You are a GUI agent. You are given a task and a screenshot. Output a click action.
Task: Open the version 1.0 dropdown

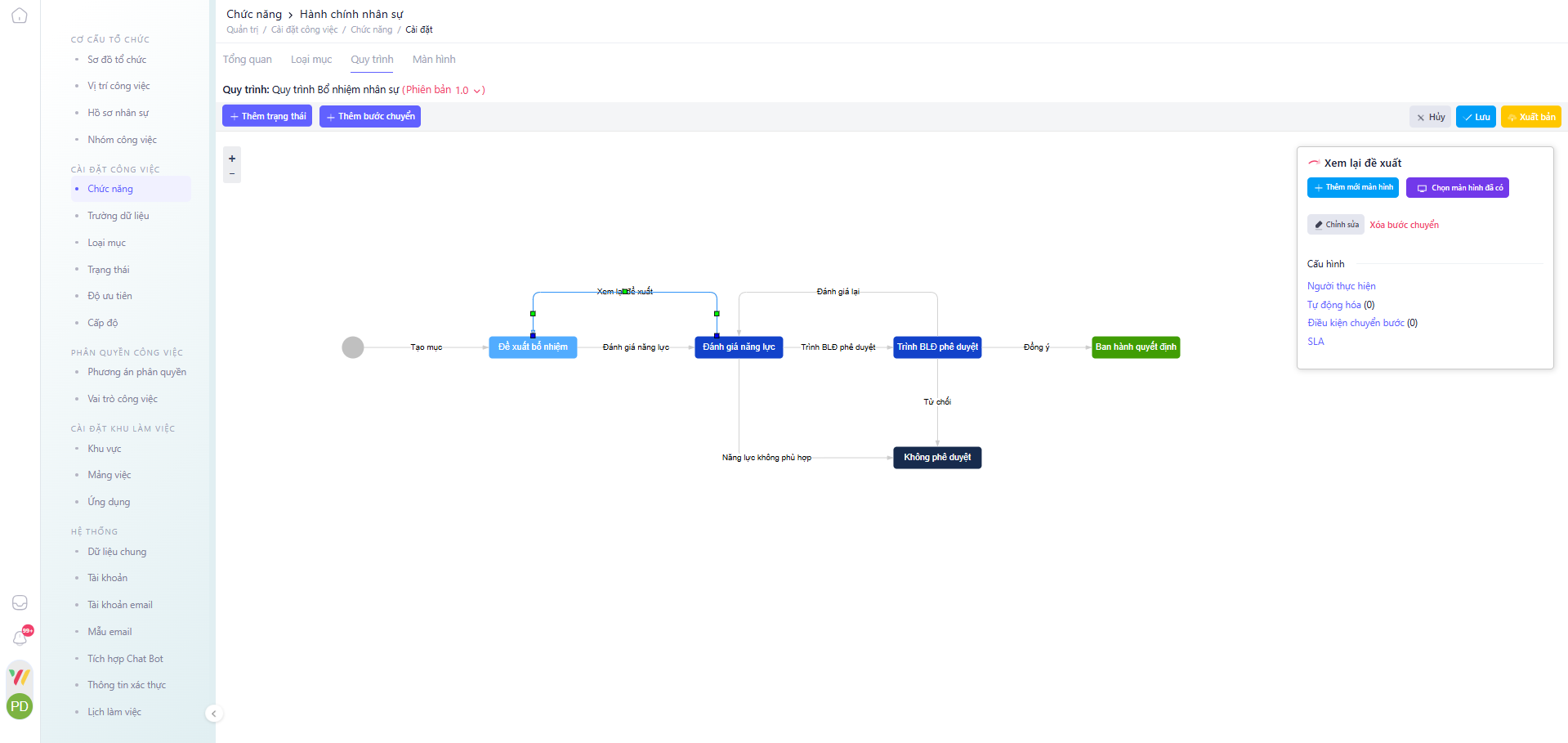pyautogui.click(x=470, y=91)
